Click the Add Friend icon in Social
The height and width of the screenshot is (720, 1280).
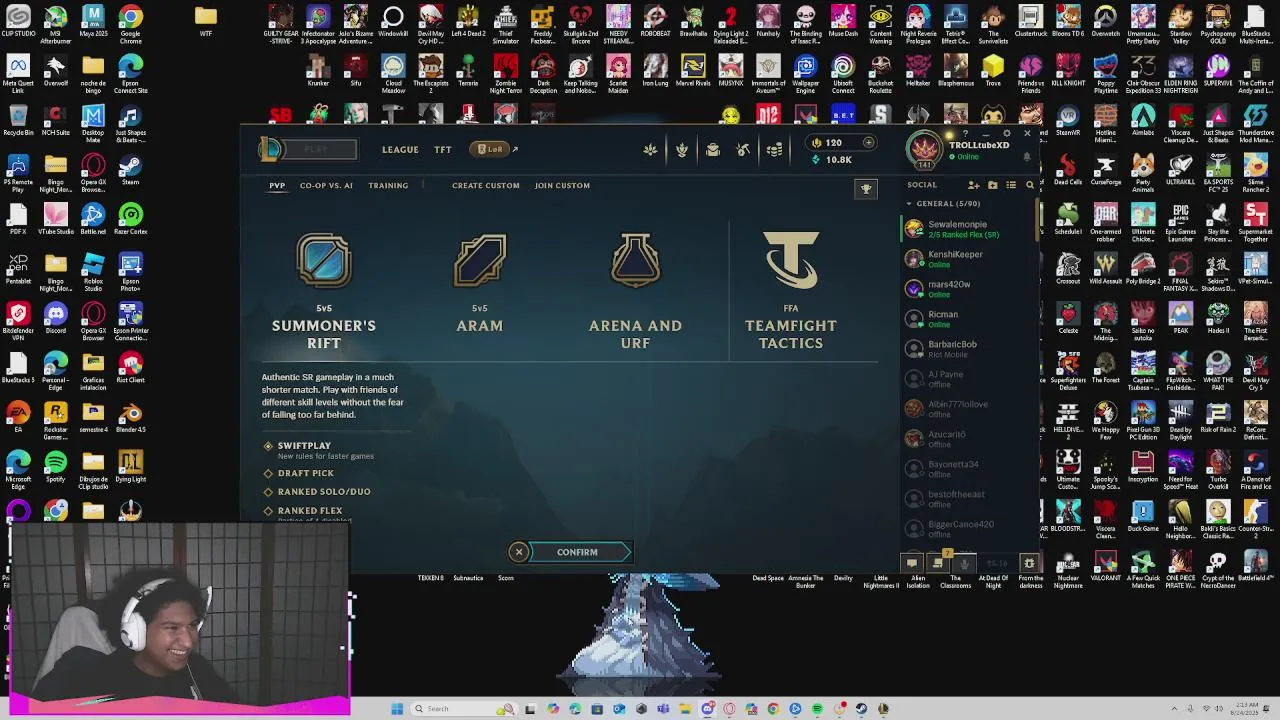pyautogui.click(x=974, y=185)
